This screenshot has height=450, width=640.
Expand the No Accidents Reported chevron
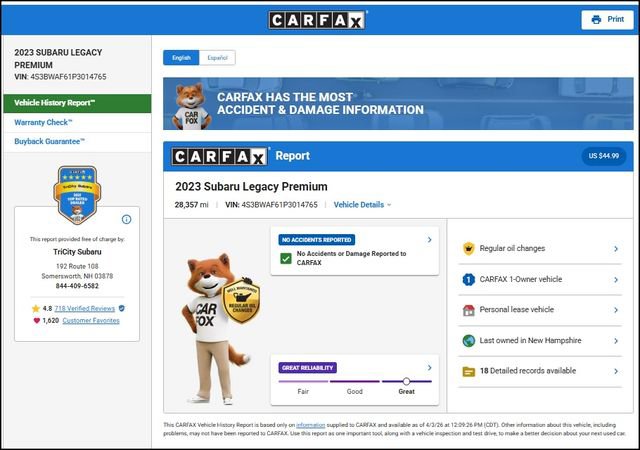click(429, 240)
